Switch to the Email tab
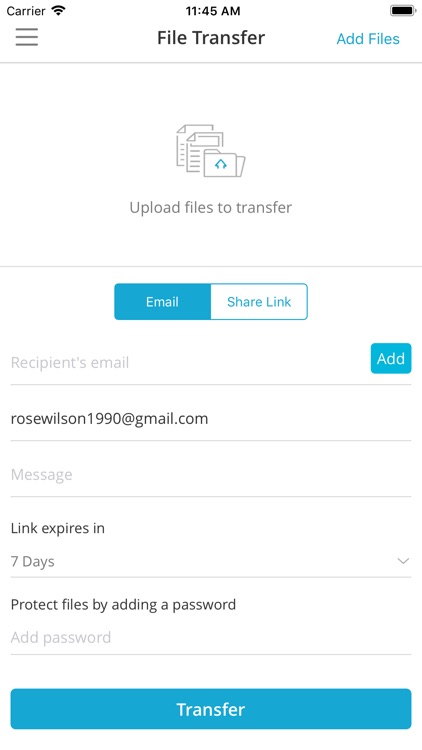This screenshot has height=750, width=422. point(162,302)
